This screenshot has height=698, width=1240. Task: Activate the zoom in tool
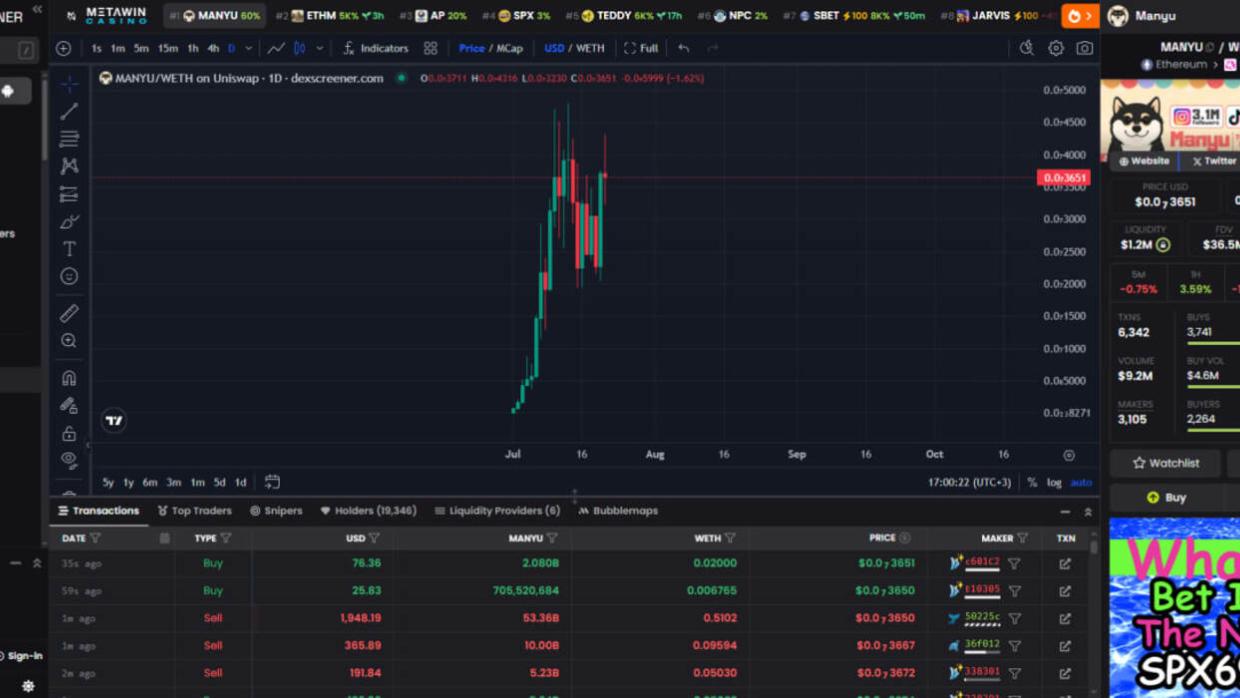click(x=69, y=341)
